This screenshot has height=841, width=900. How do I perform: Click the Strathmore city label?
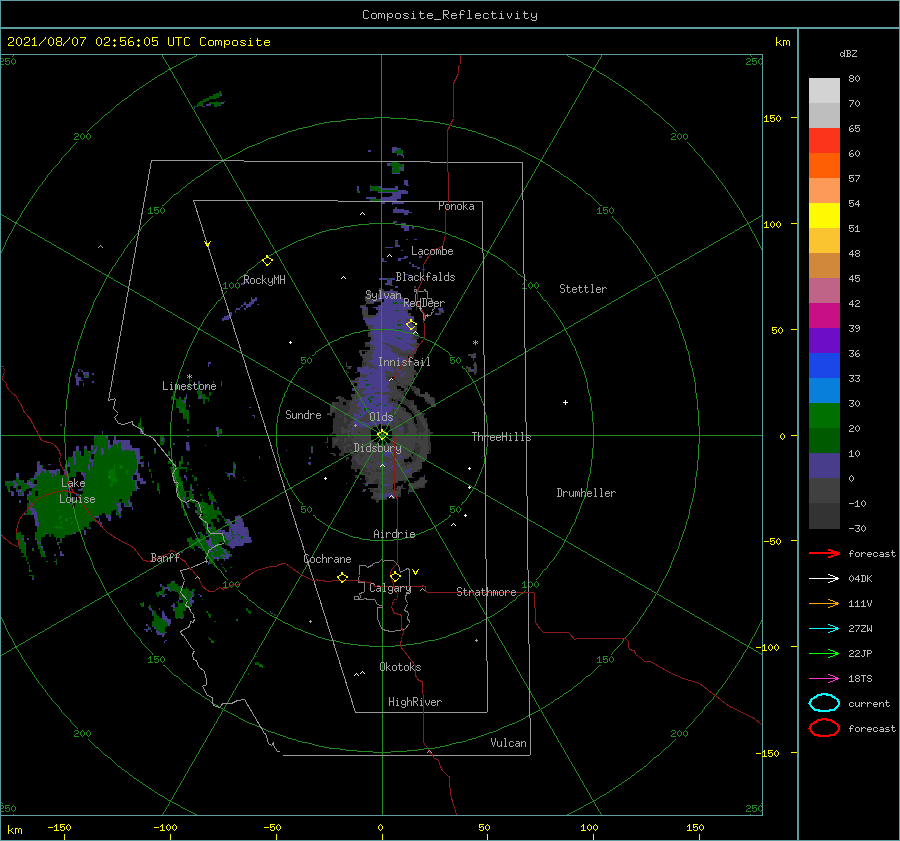coord(486,592)
